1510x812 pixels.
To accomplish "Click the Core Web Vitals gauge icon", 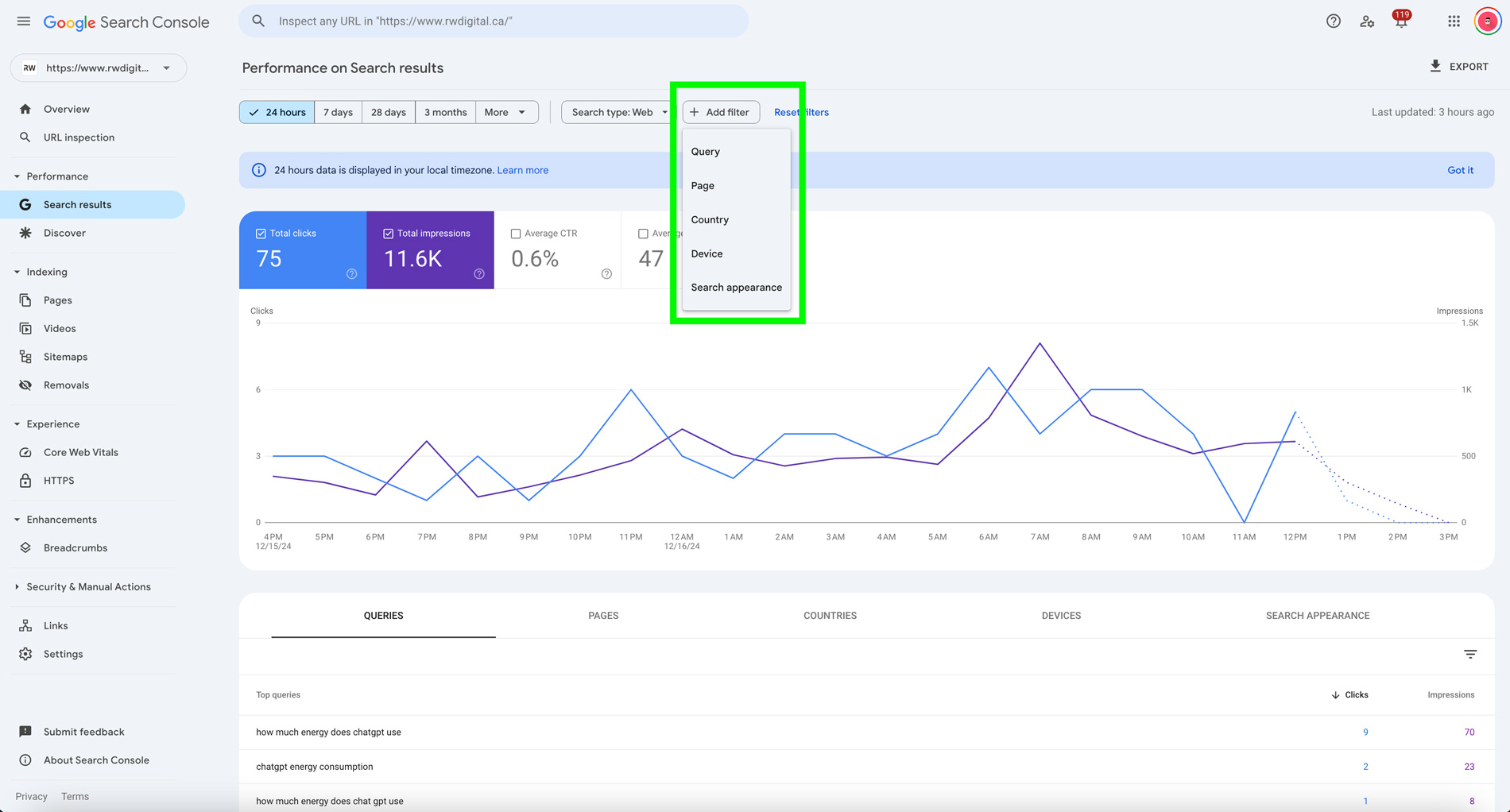I will [x=25, y=452].
